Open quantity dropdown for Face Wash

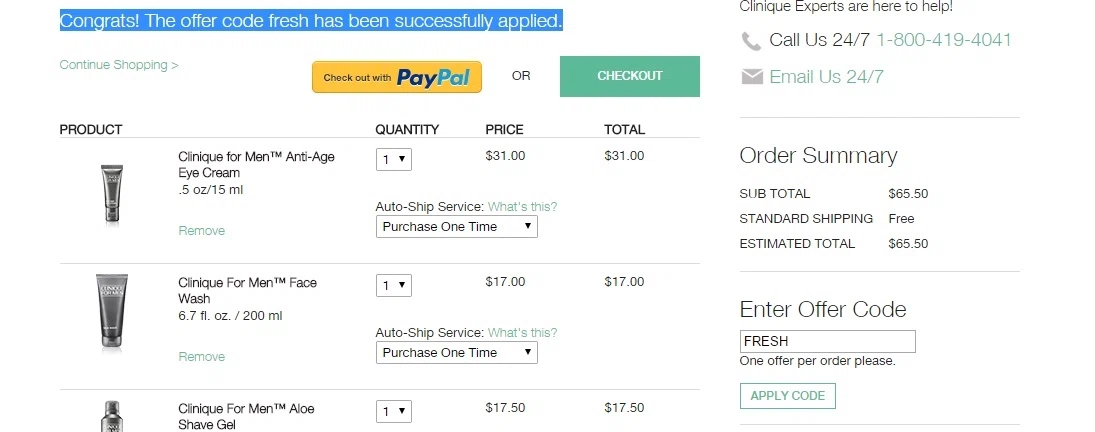394,285
